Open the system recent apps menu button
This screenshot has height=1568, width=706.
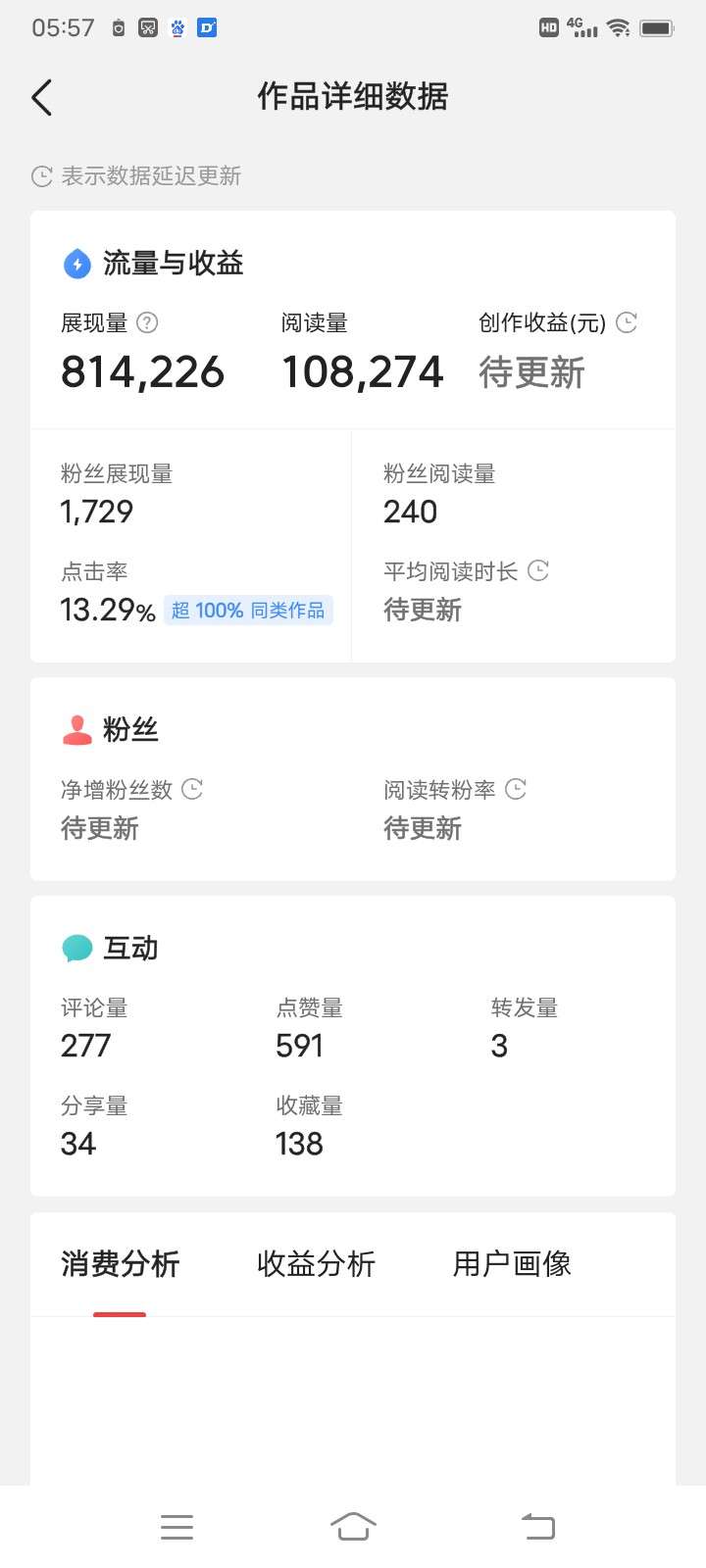[176, 1527]
